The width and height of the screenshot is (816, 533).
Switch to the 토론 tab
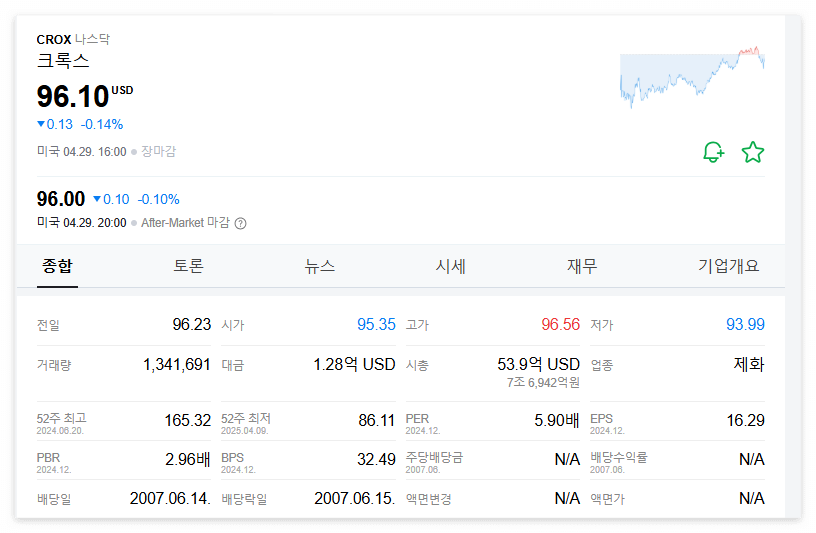[x=188, y=266]
